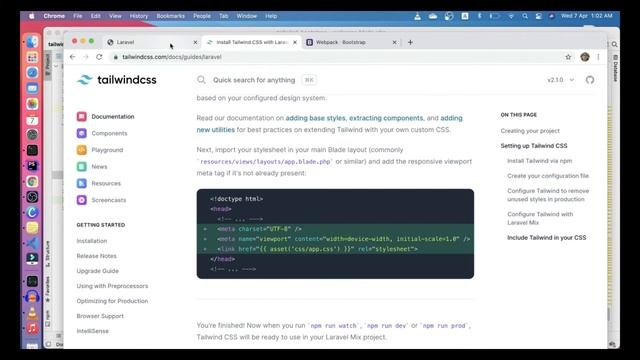640x360 pixels.
Task: Switch to the Laravel tab
Action: [x=152, y=42]
